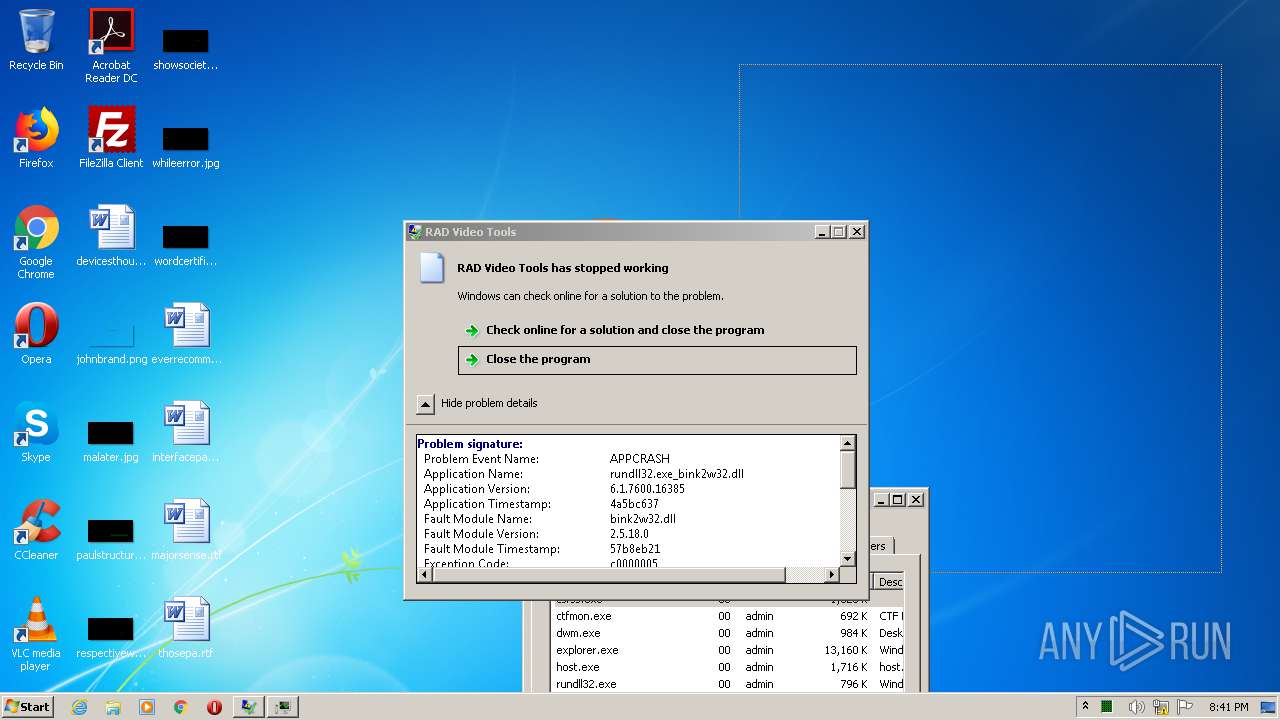Click bink2w32.dll fault module name value
The image size is (1280, 720).
643,519
